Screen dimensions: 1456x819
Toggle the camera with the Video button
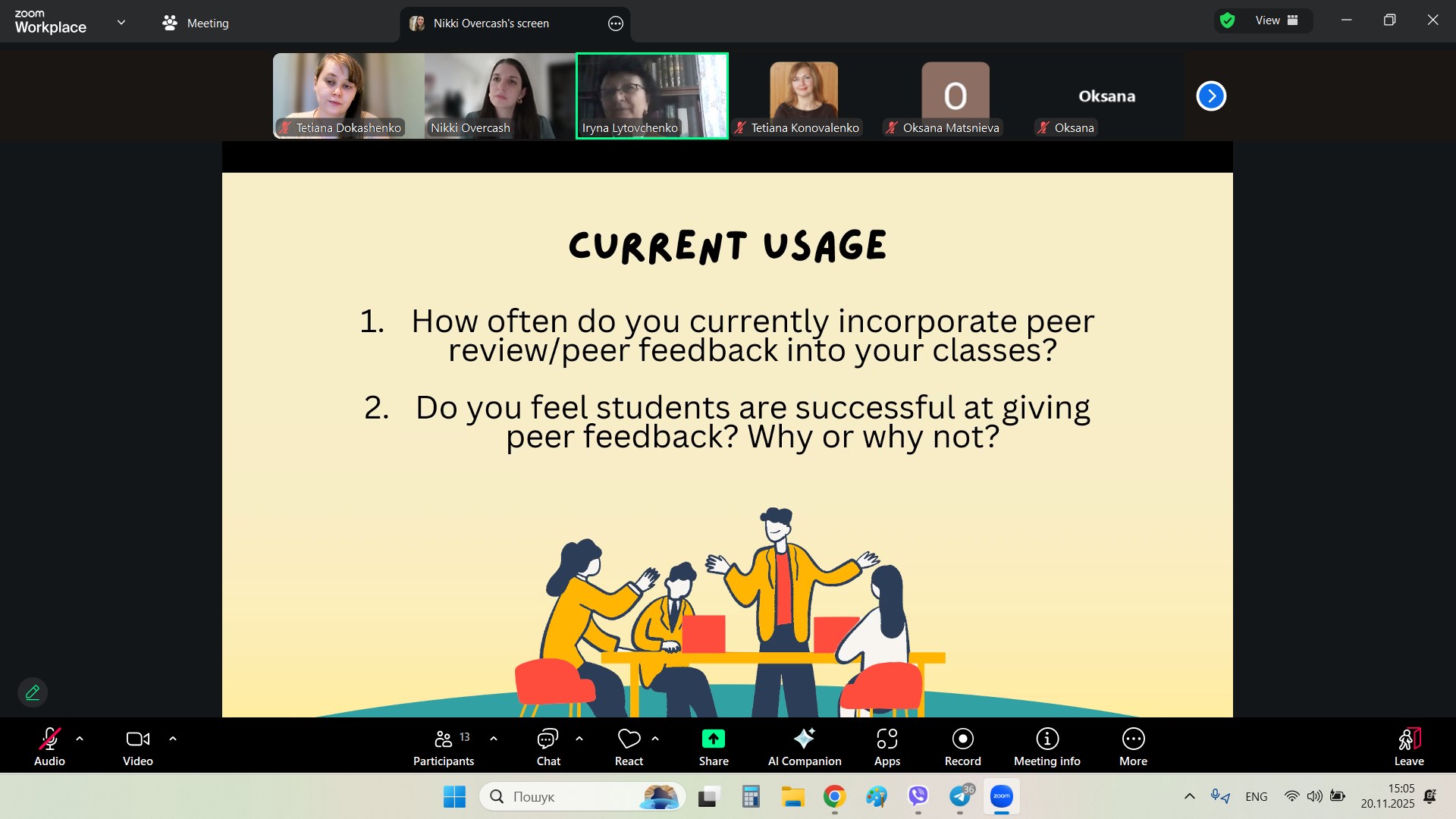click(137, 747)
